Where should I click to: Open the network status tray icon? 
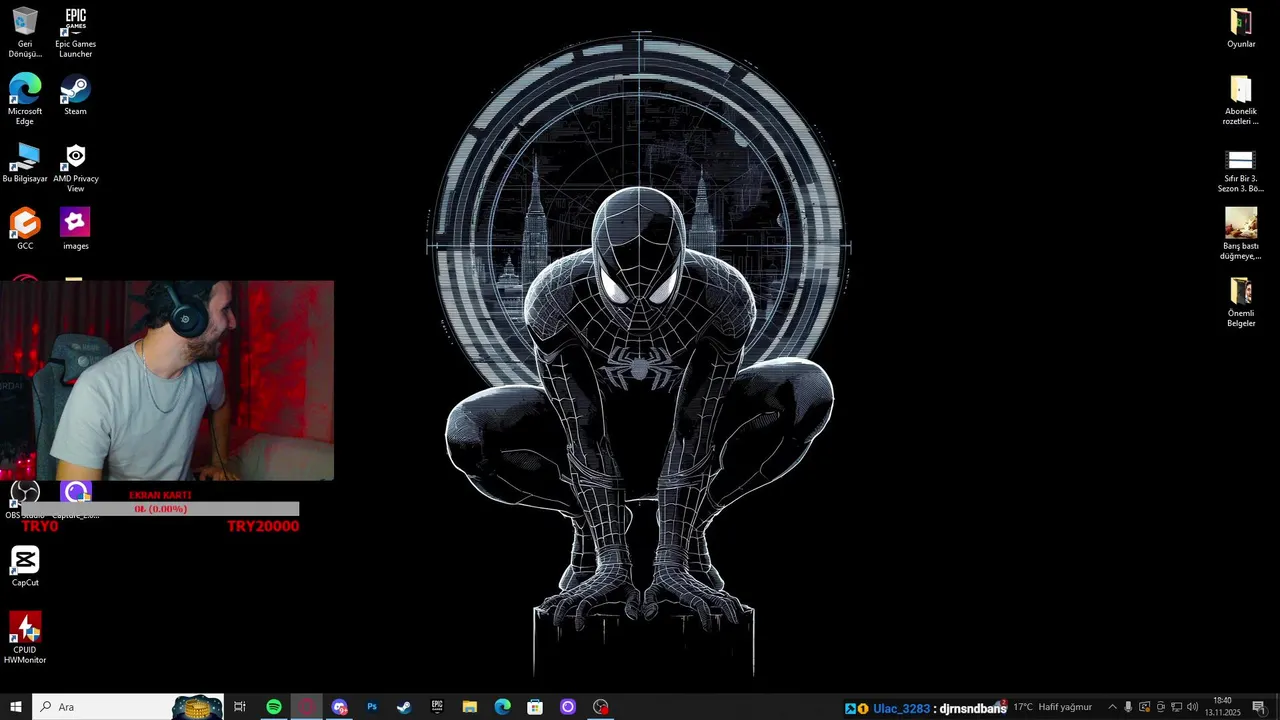pos(1176,707)
